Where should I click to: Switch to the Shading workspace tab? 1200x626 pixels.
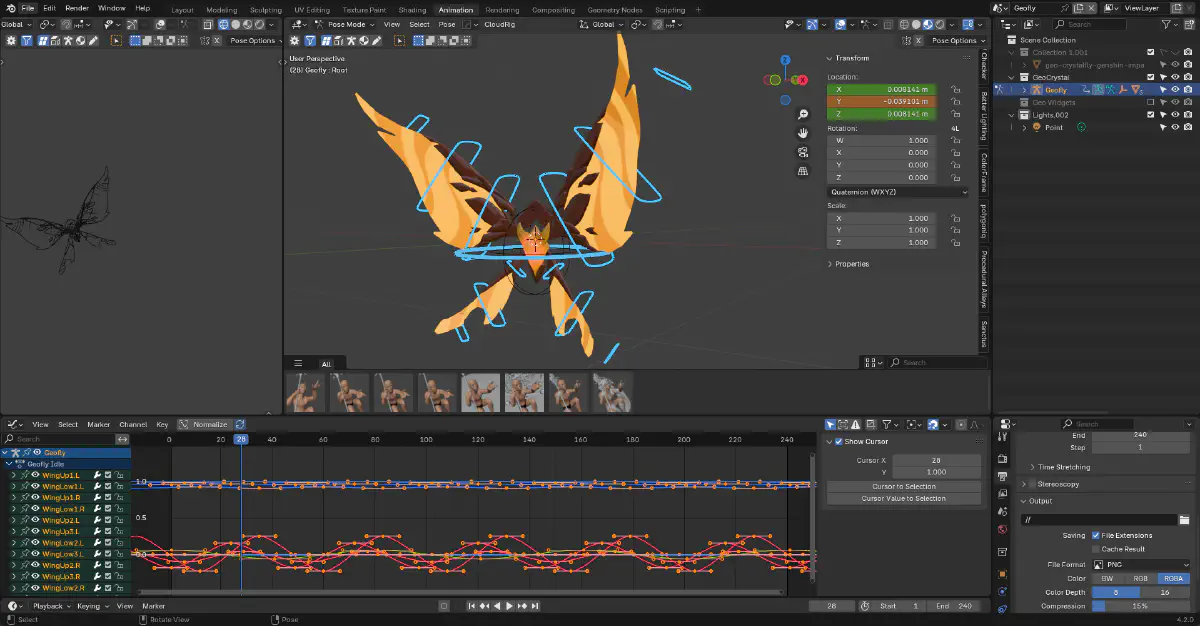[412, 10]
